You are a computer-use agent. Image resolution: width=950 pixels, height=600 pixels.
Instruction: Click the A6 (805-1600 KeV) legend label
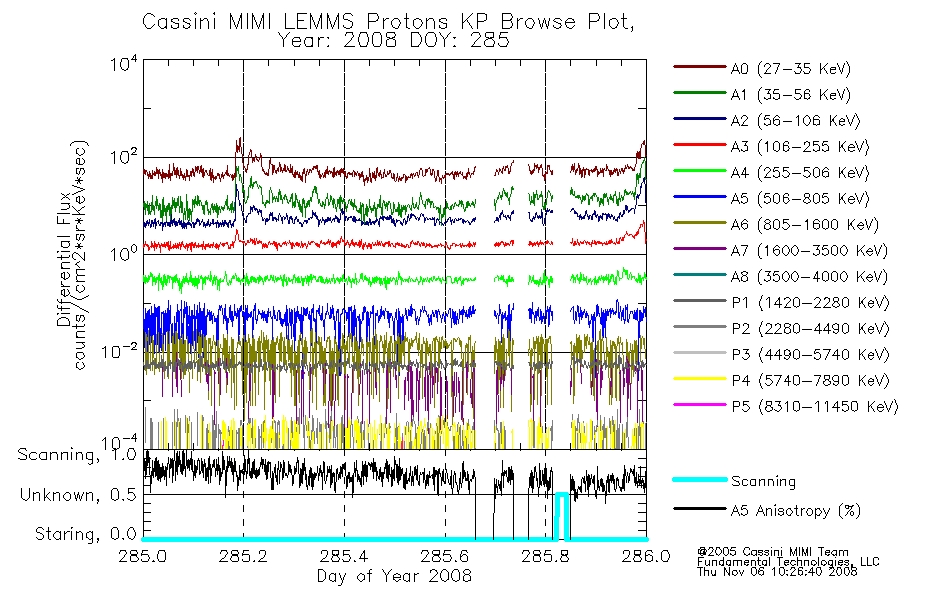(x=805, y=225)
